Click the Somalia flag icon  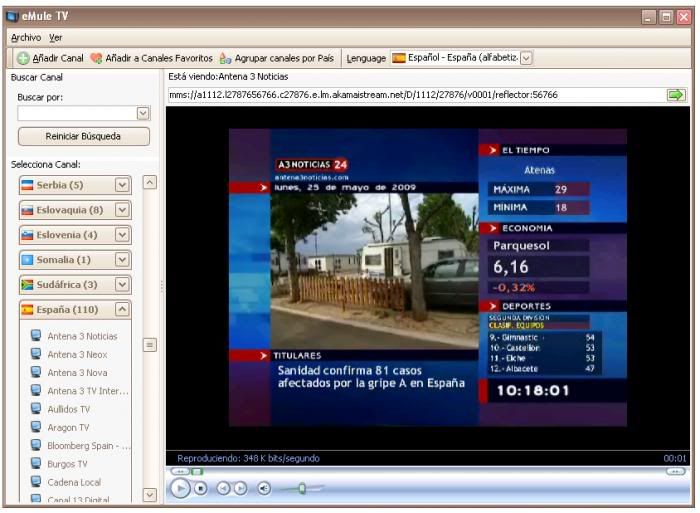click(x=27, y=260)
